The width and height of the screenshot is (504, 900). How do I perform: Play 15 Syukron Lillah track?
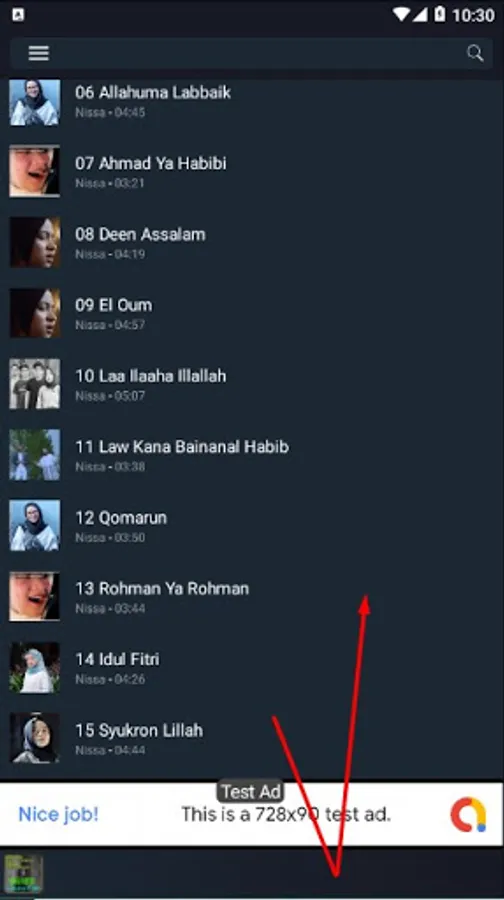[x=252, y=738]
